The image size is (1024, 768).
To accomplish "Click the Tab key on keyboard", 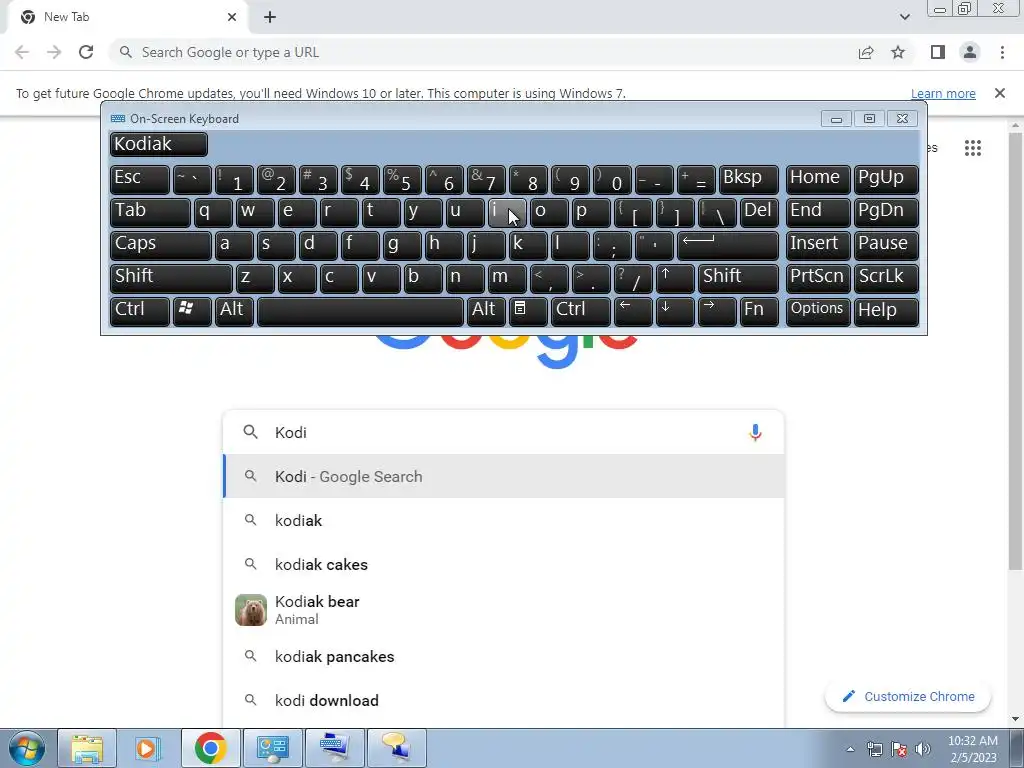I will coord(150,212).
